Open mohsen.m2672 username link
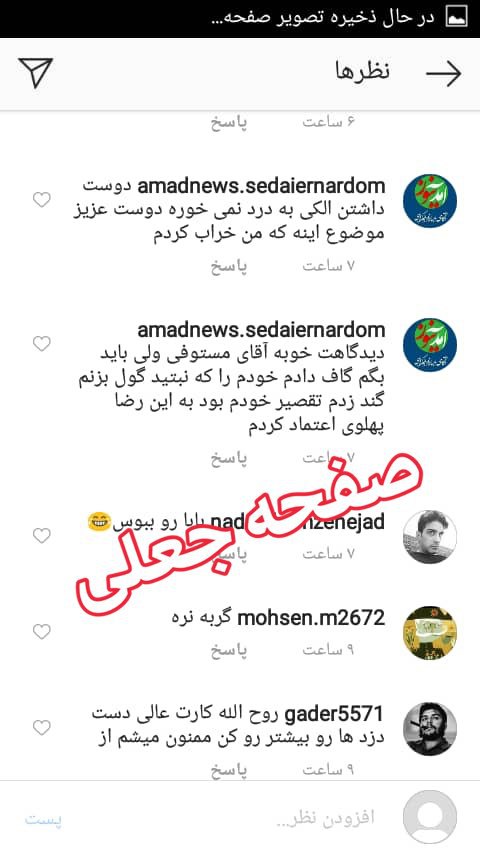 (x=312, y=618)
